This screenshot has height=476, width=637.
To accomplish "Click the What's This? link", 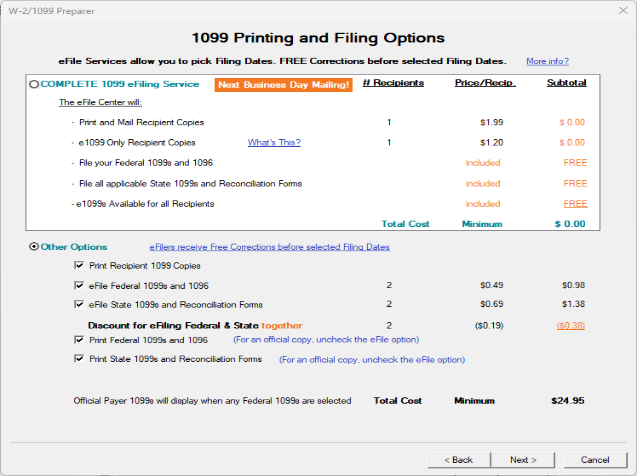I will click(274, 143).
